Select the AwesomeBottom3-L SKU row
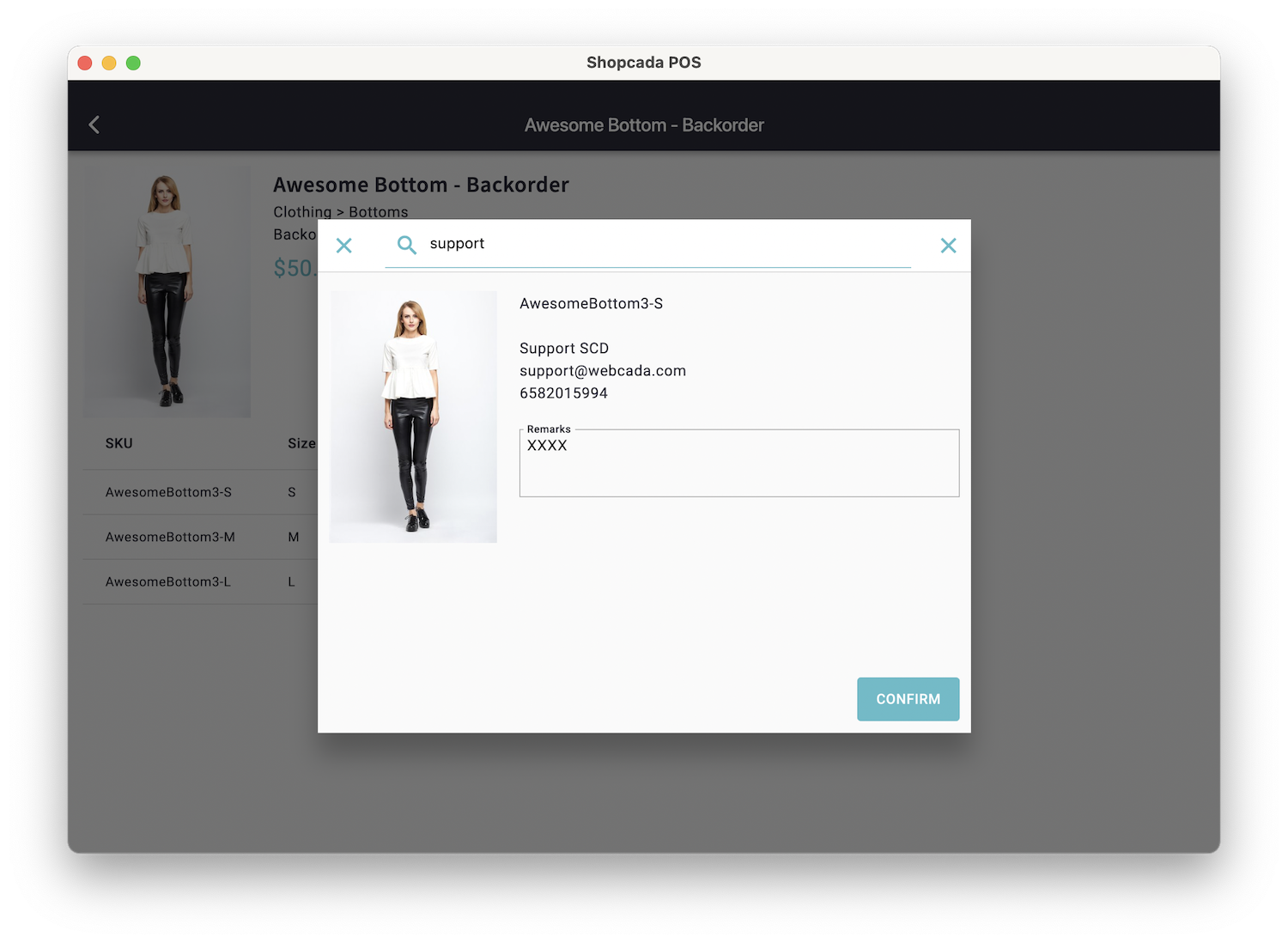The height and width of the screenshot is (943, 1288). pos(200,581)
